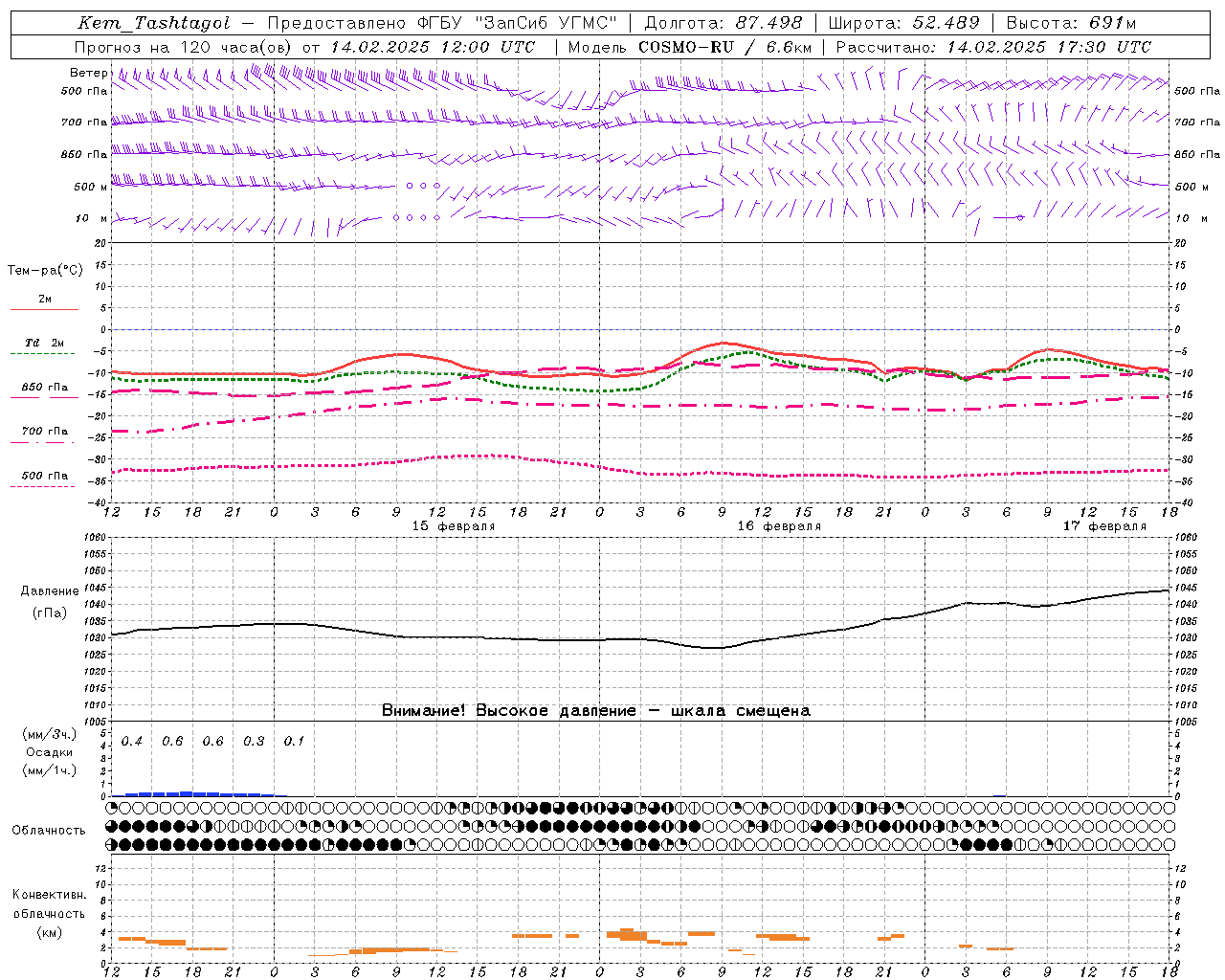Click the Kem_Tashtagol station title
The image size is (1225, 980).
(154, 23)
